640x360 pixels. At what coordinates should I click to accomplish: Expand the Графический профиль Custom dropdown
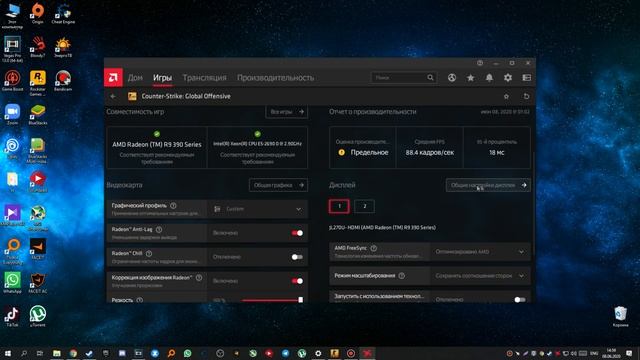tap(258, 209)
